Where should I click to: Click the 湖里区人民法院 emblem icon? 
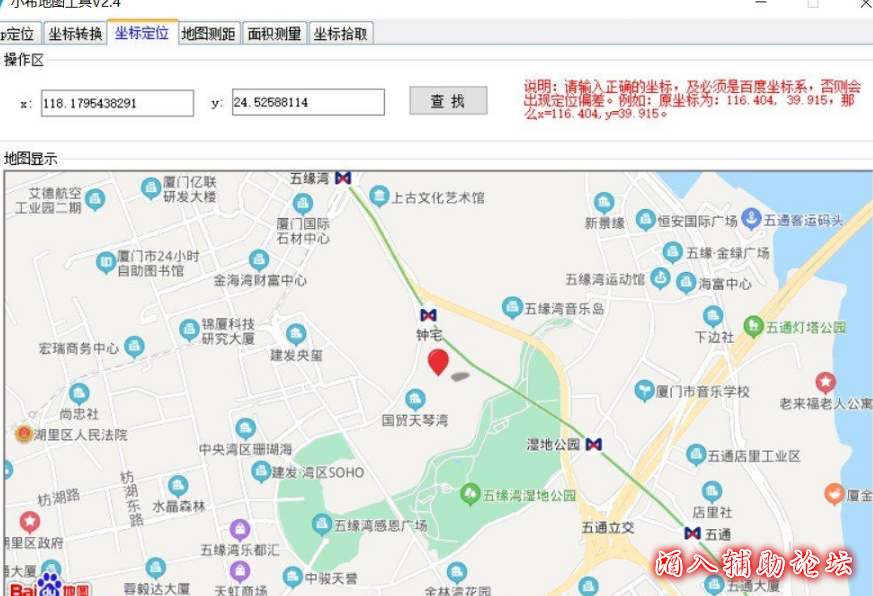(x=24, y=433)
